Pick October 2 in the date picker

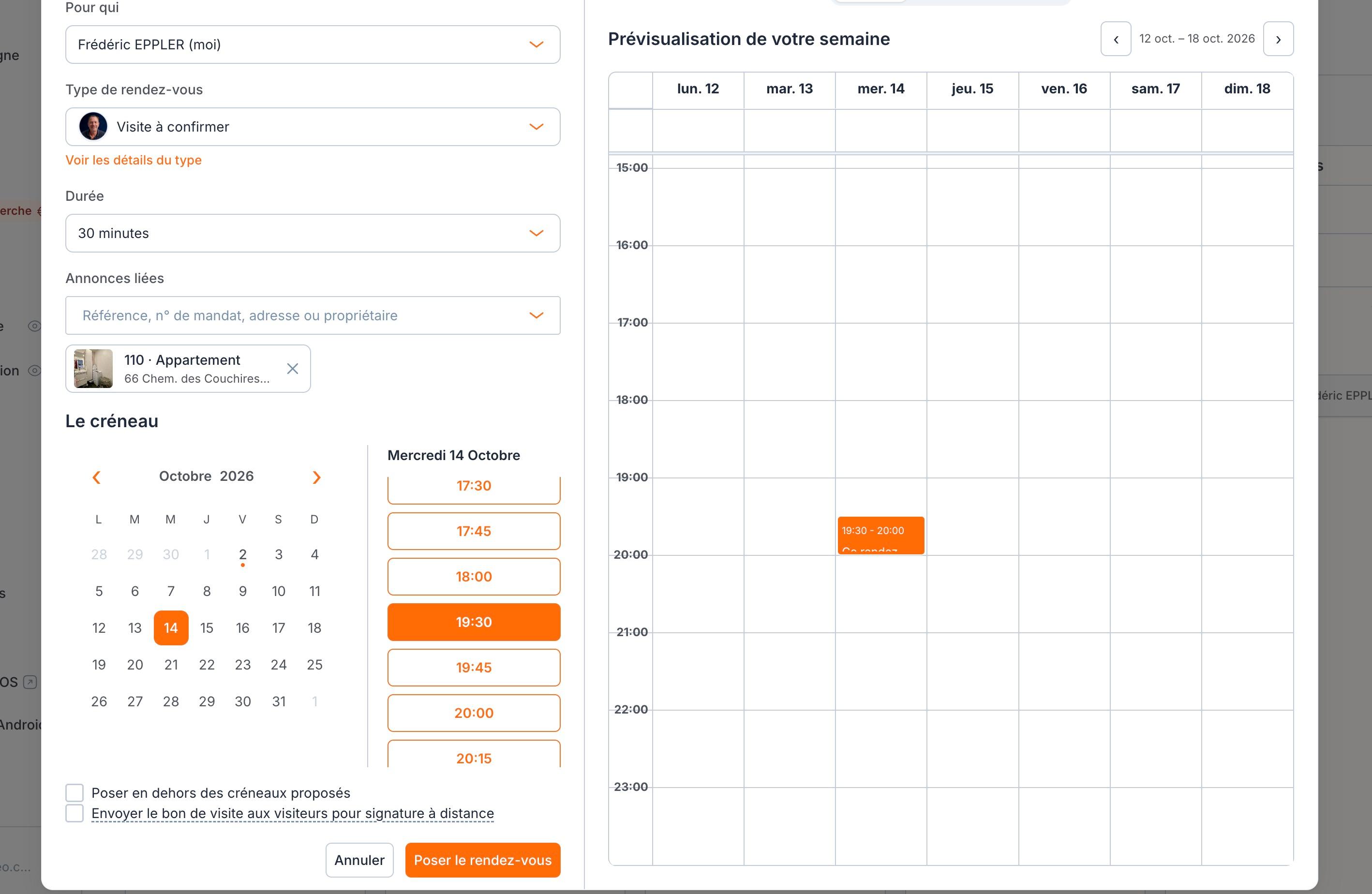[243, 554]
